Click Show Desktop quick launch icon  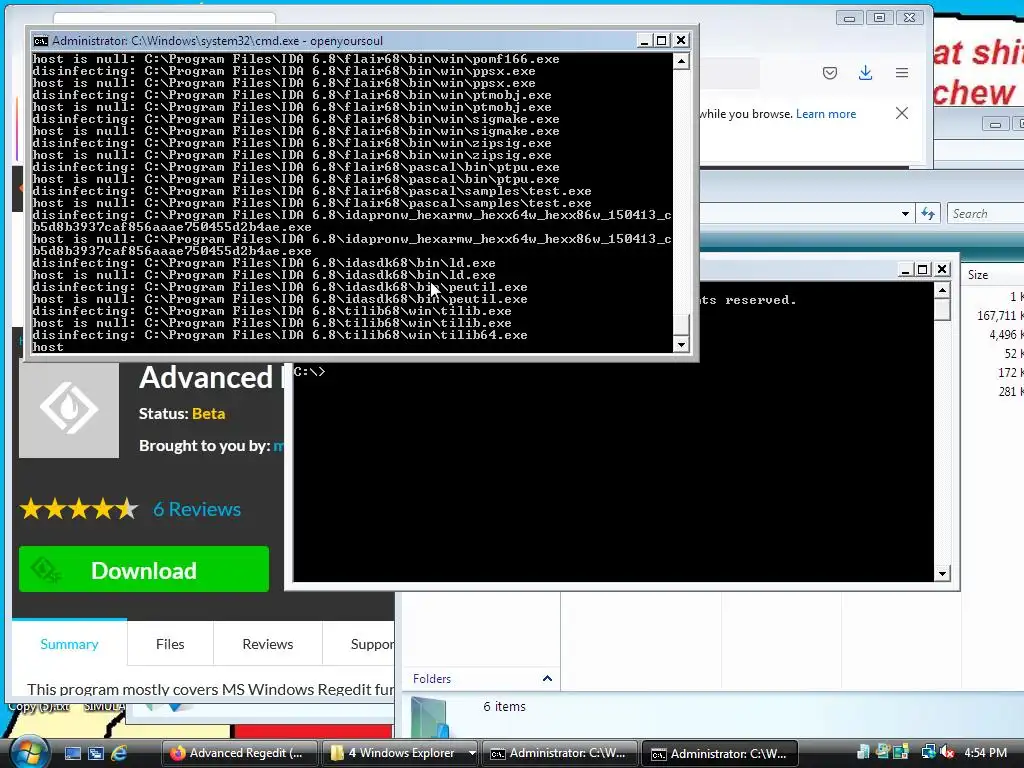pos(72,754)
